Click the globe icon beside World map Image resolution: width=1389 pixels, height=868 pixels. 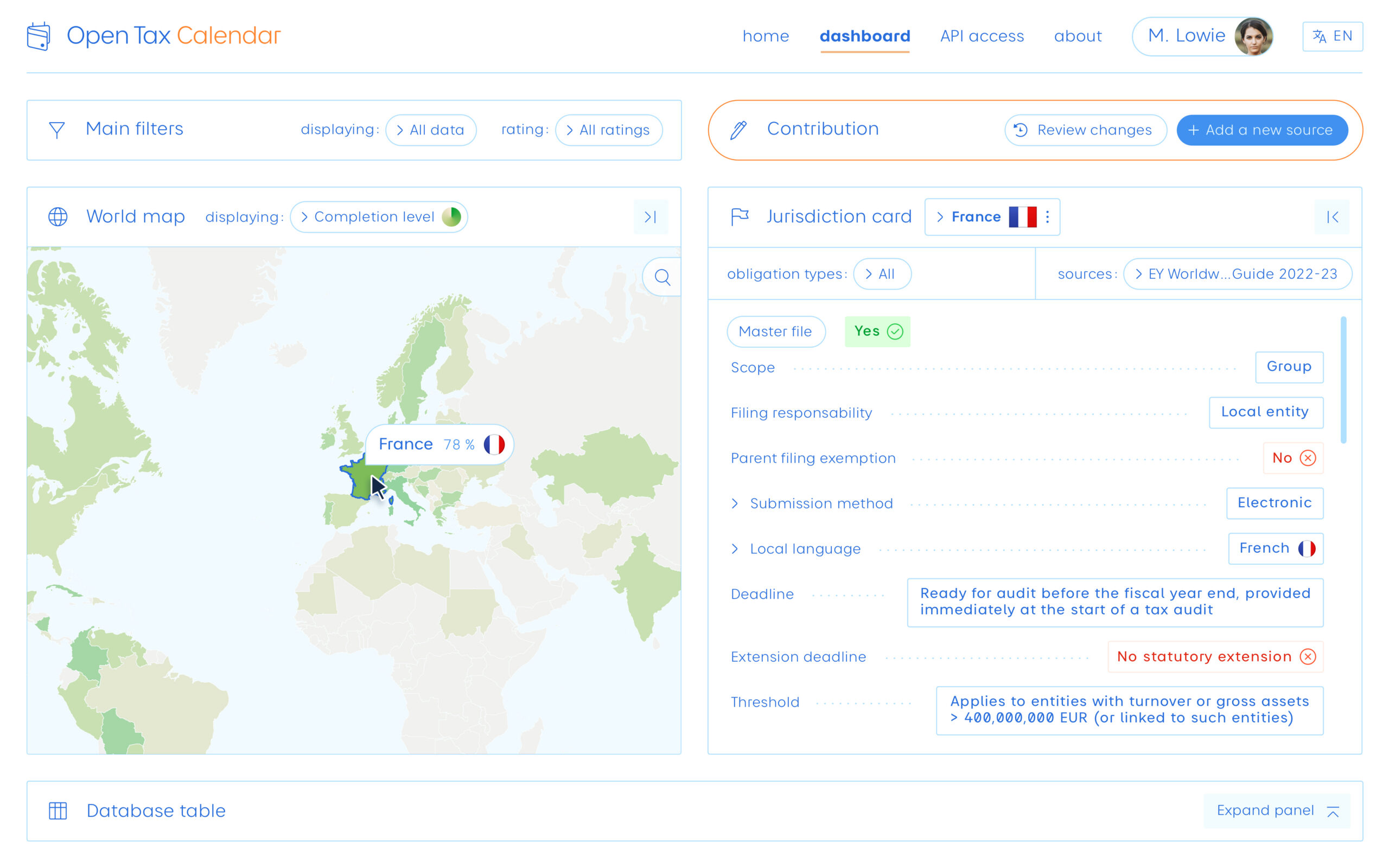pos(57,217)
